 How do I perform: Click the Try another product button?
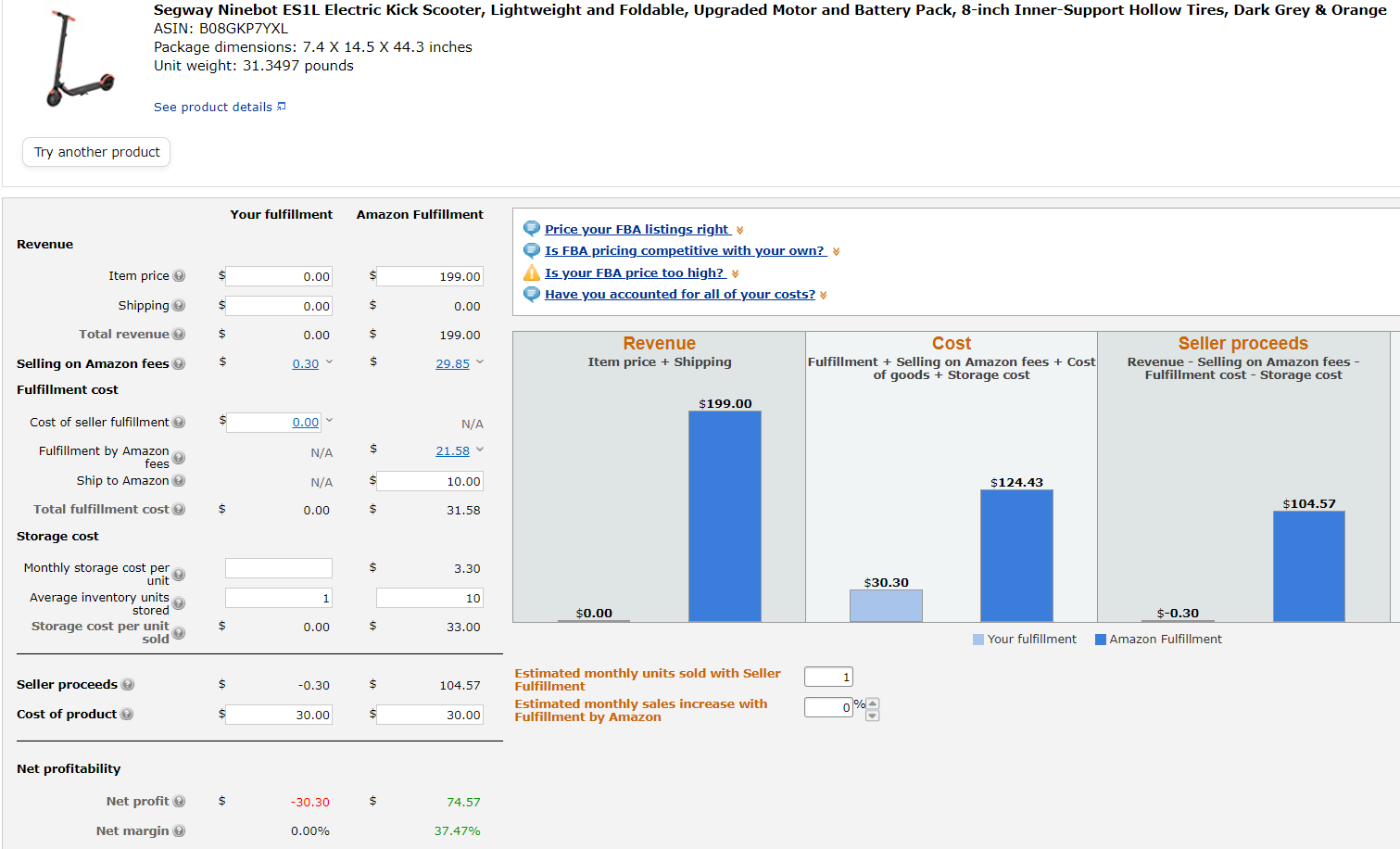coord(96,152)
